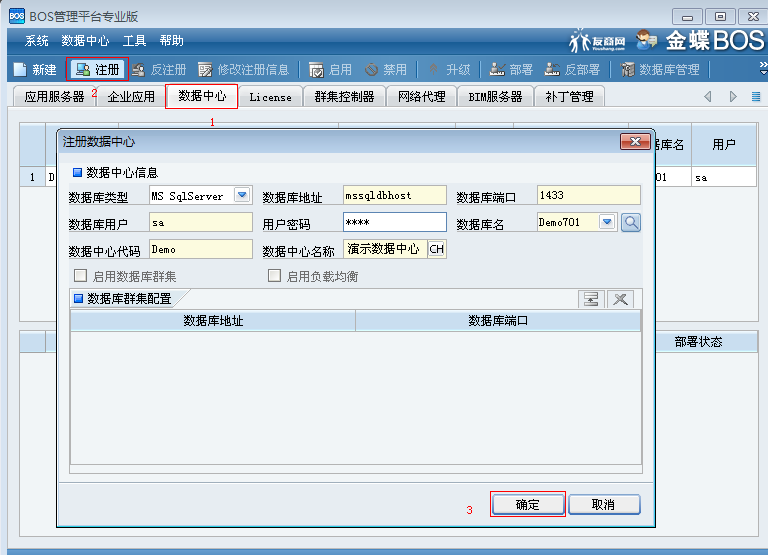Screen dimensions: 768x555
Task: Click the 友商网 logo icon
Action: coord(597,40)
